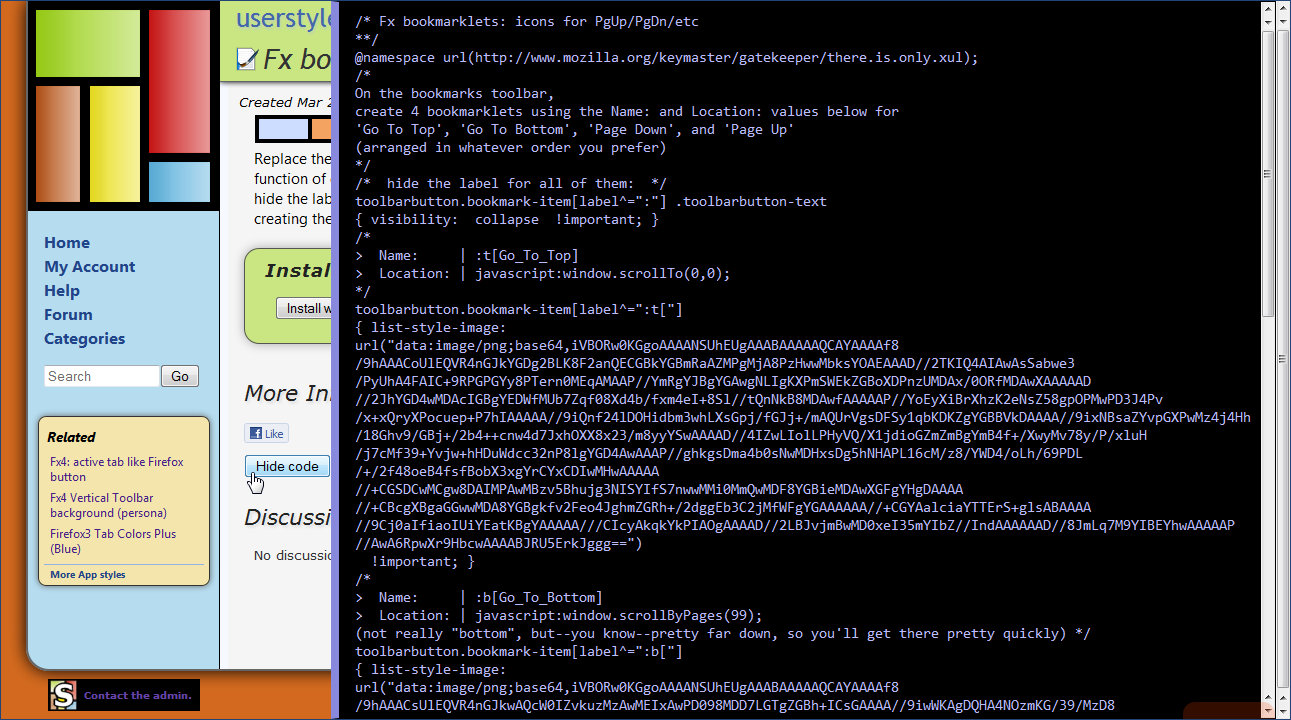Open More App styles link

pyautogui.click(x=88, y=575)
